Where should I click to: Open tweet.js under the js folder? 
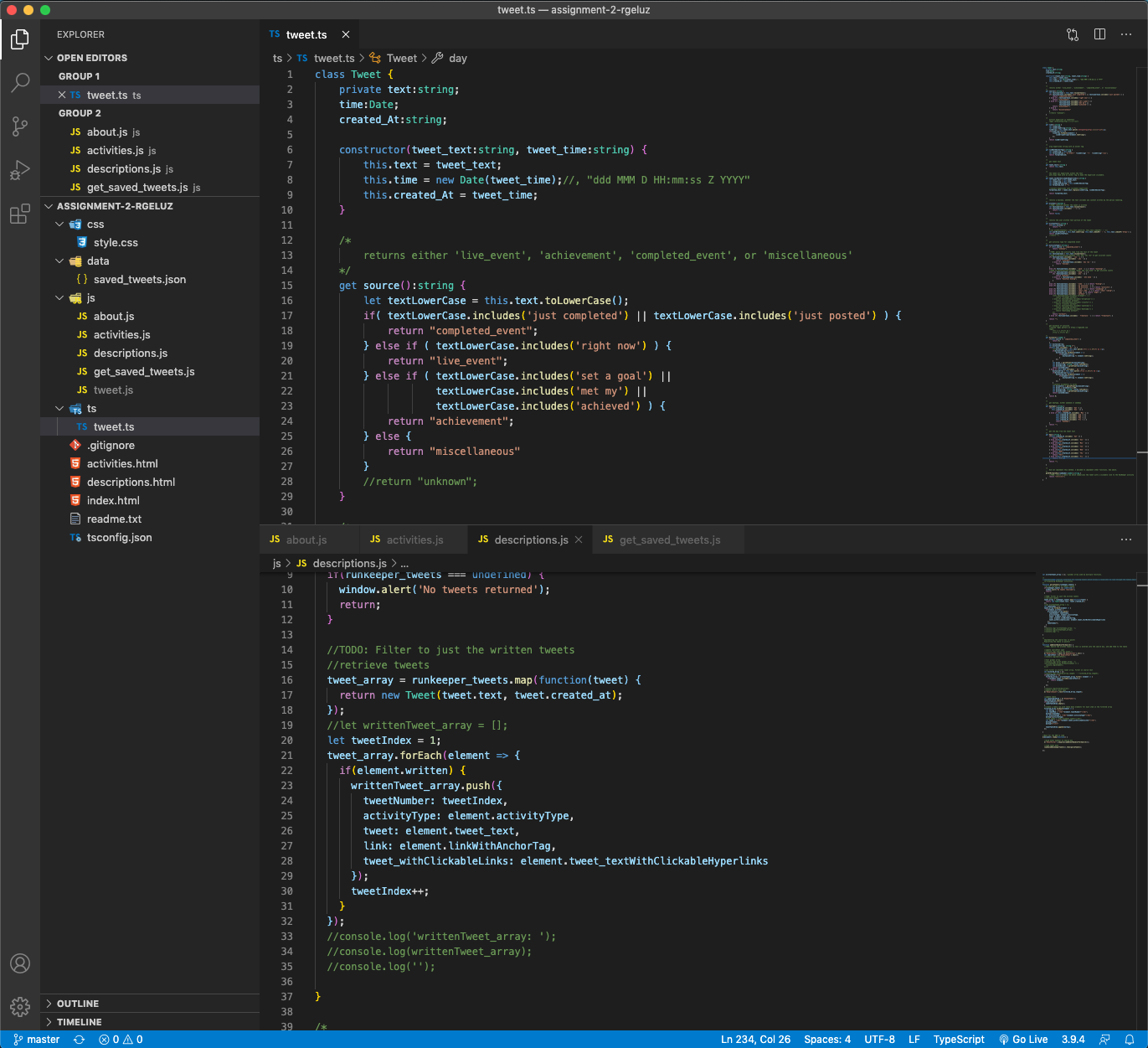(150, 390)
